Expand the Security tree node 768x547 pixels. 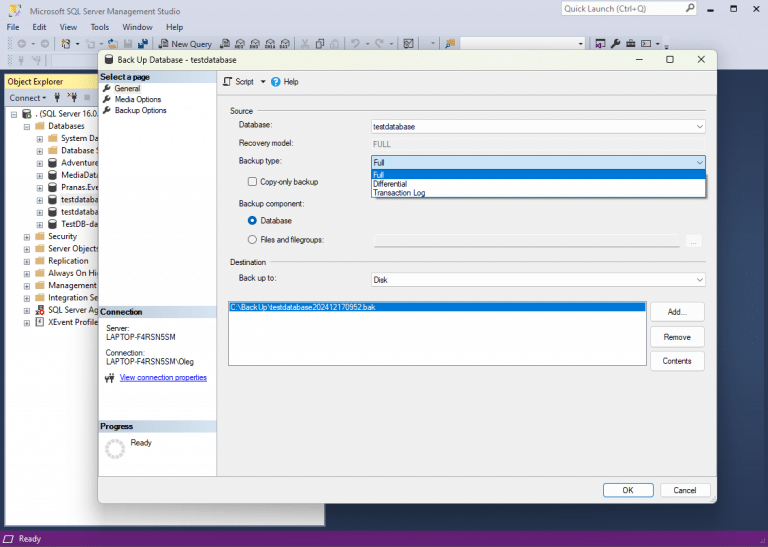27,237
